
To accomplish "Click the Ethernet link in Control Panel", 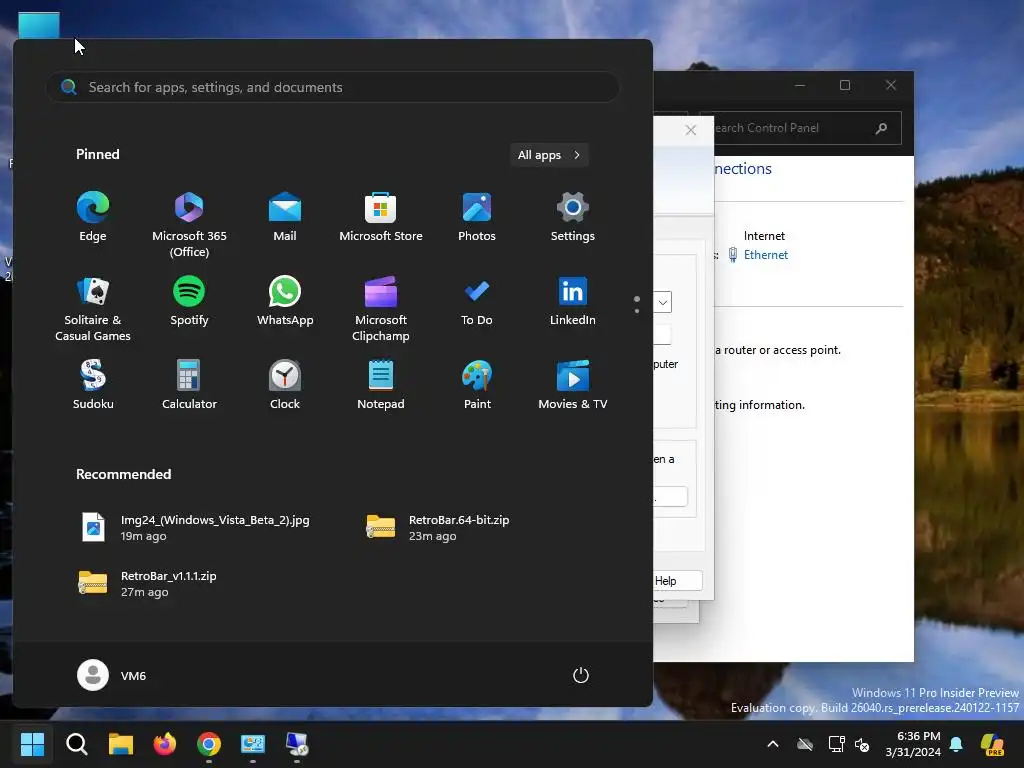I will (x=765, y=255).
